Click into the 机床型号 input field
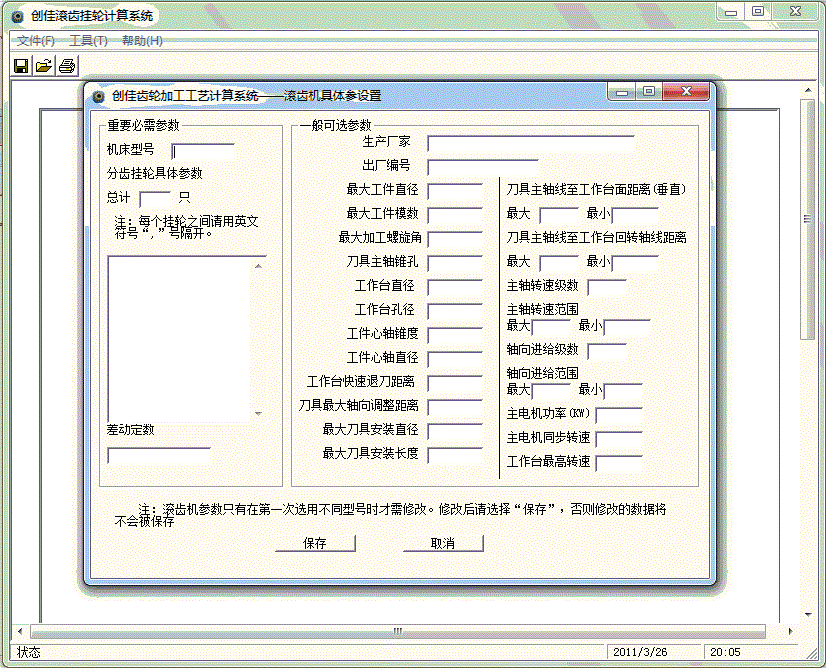The height and width of the screenshot is (668, 826). click(x=203, y=148)
